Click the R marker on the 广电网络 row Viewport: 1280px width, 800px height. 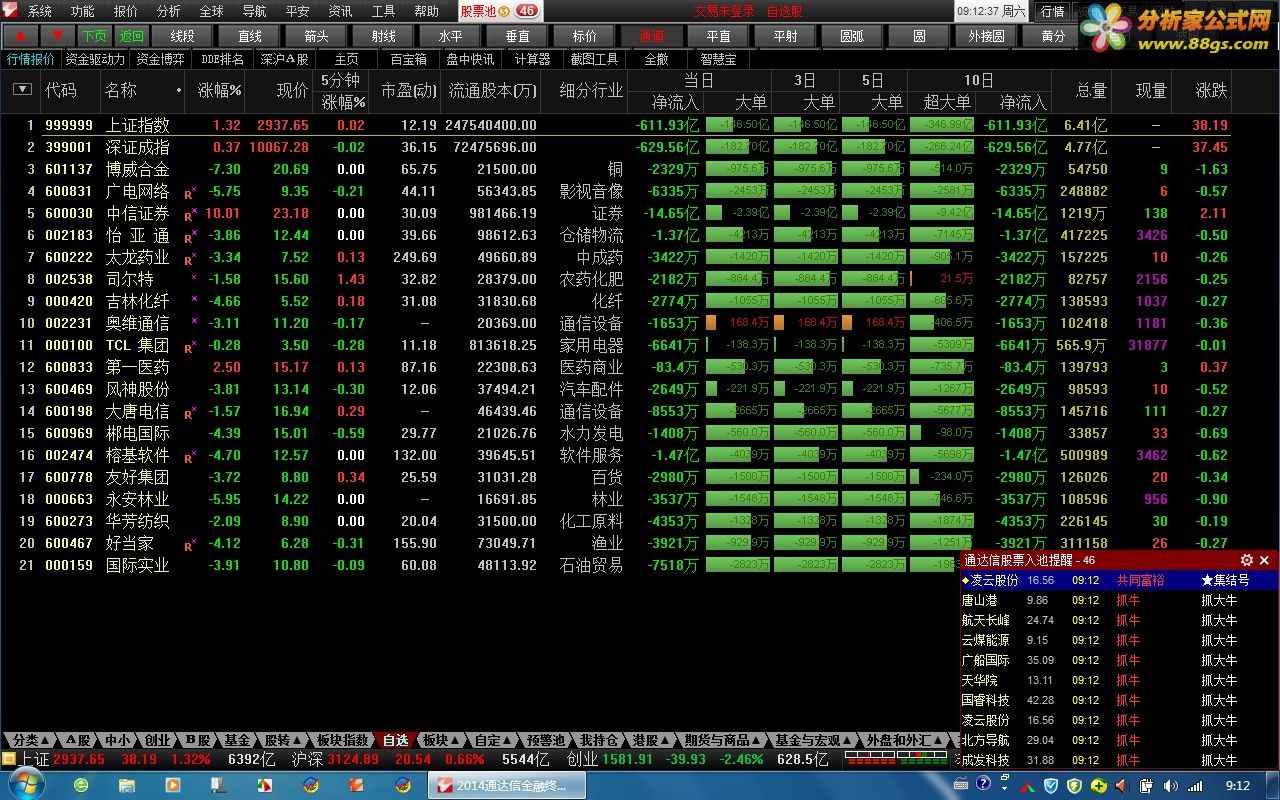pyautogui.click(x=190, y=192)
